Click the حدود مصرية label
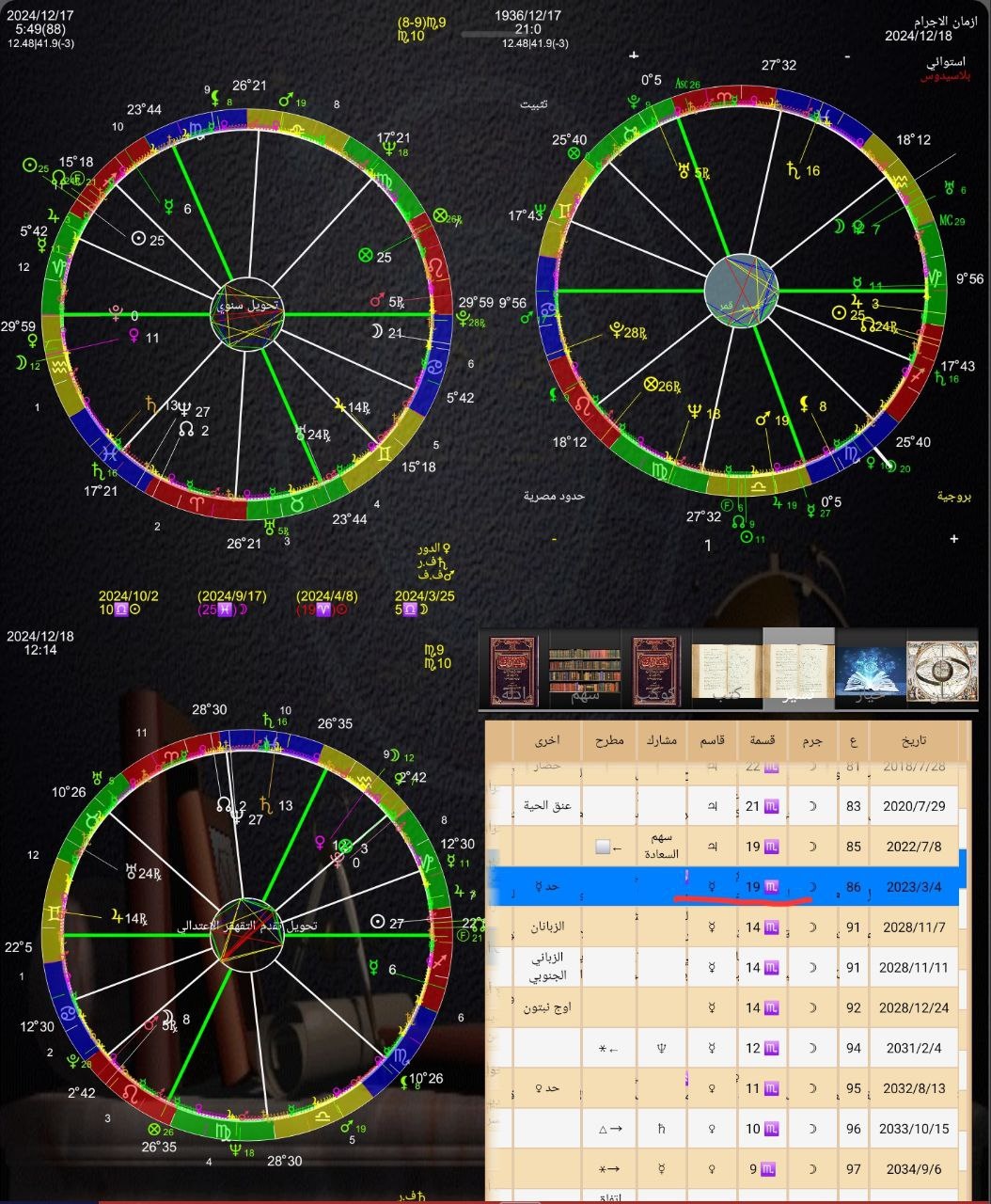Viewport: 991px width, 1204px height. point(554,495)
